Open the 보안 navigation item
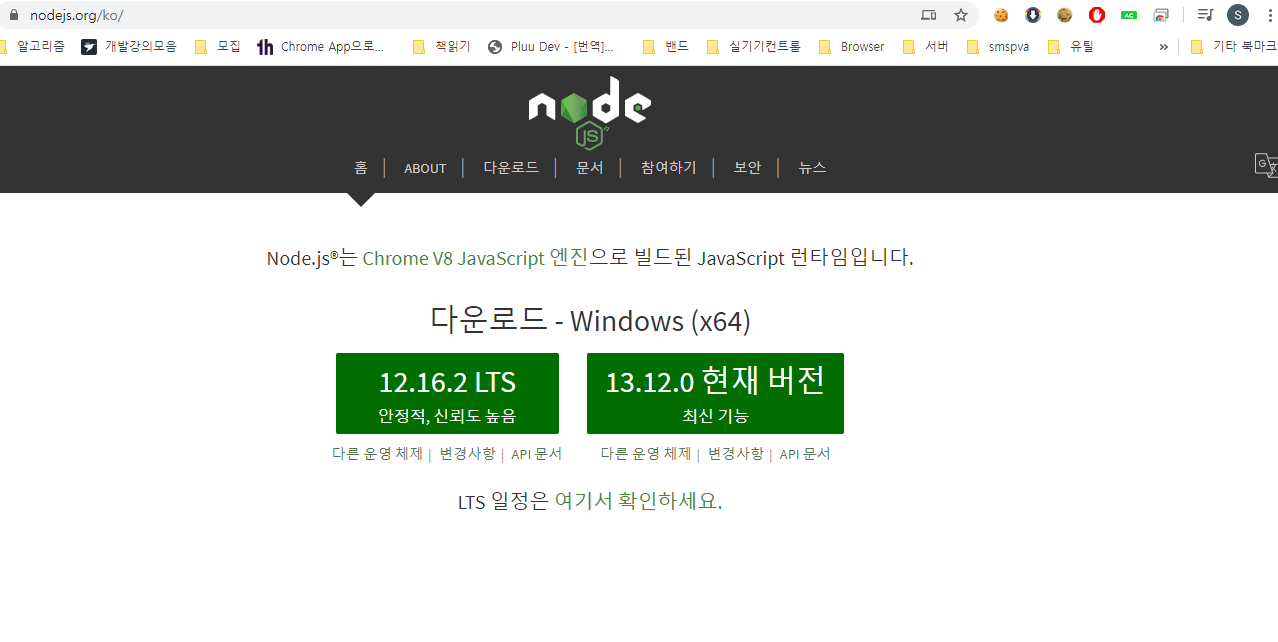This screenshot has height=642, width=1278. (x=748, y=167)
